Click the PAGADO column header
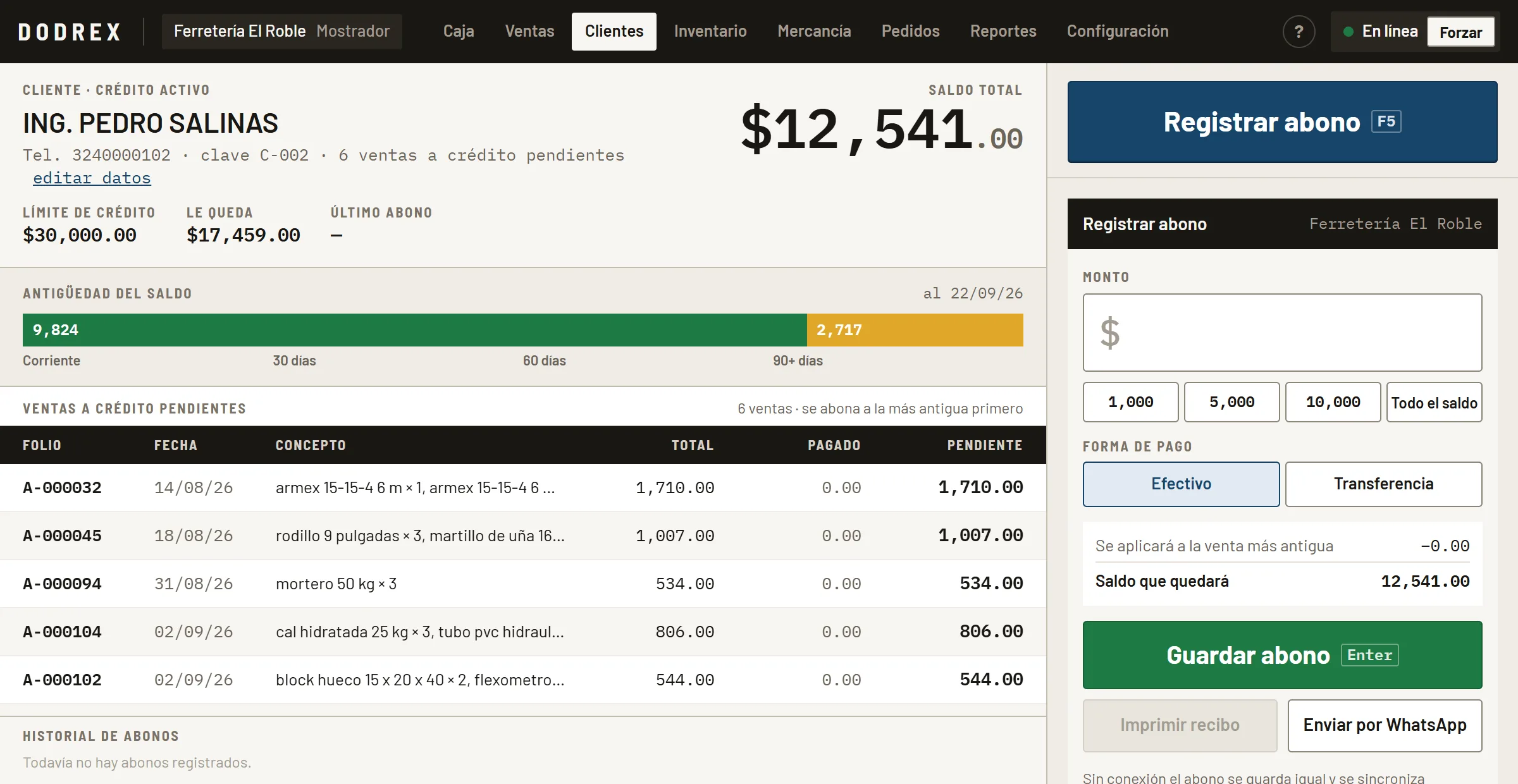Image resolution: width=1518 pixels, height=784 pixels. pyautogui.click(x=834, y=445)
